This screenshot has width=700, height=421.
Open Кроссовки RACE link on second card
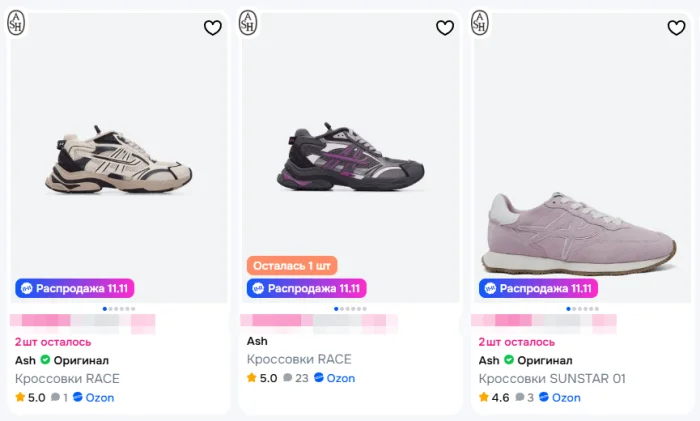pos(299,359)
